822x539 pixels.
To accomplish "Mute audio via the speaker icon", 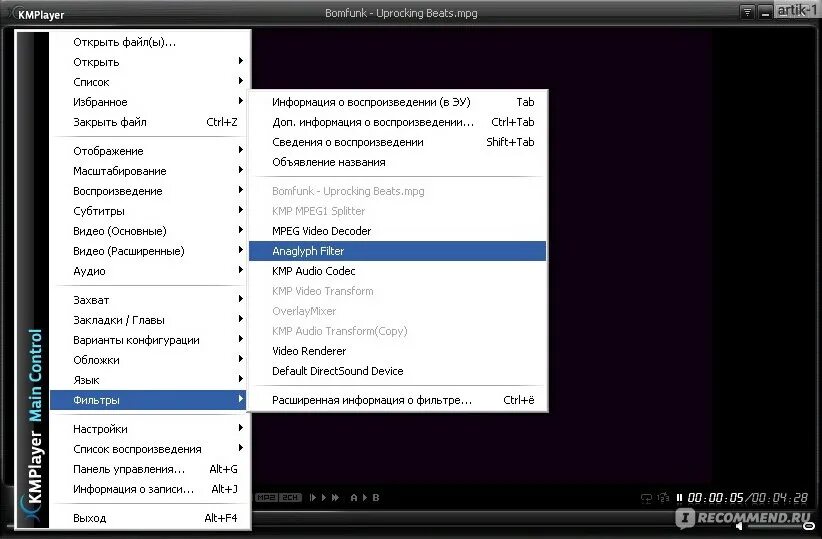I will click(x=739, y=526).
